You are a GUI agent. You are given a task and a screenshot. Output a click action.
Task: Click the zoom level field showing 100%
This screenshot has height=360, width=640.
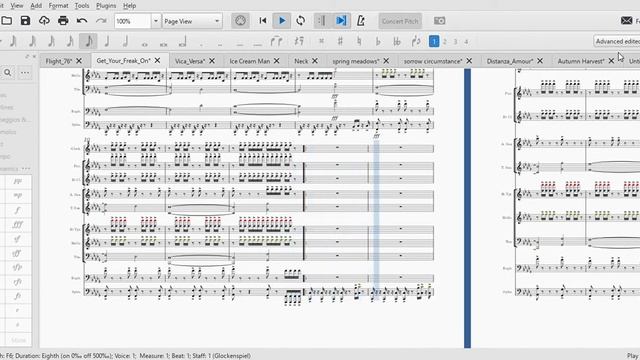[x=133, y=21]
